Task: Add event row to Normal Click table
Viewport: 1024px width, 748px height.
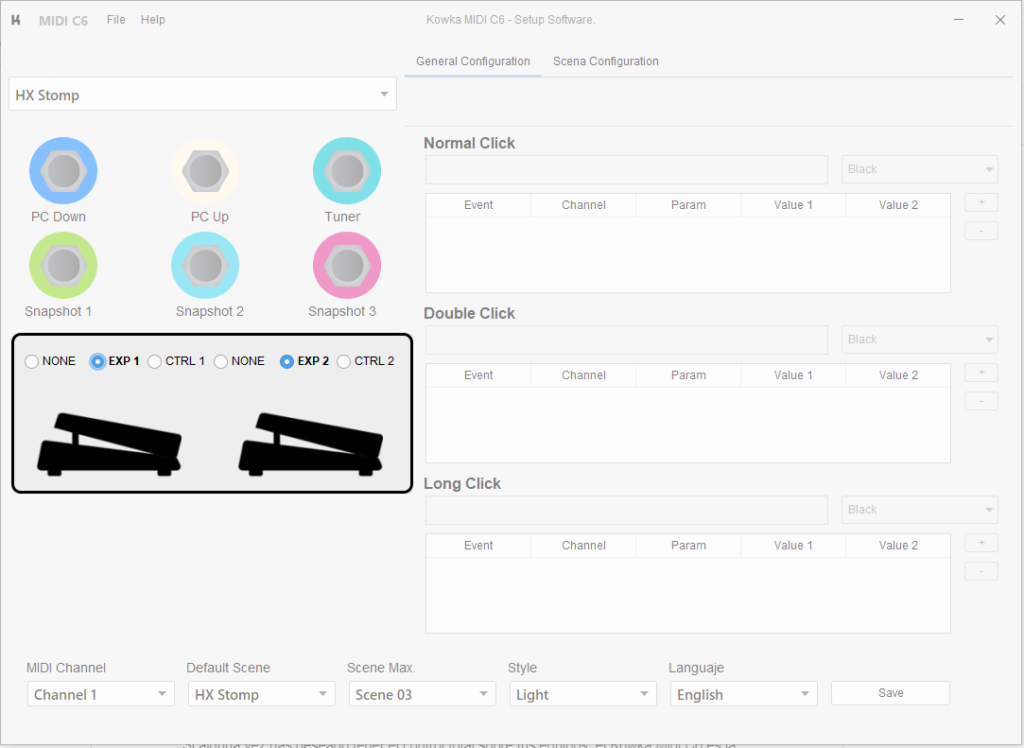Action: click(x=981, y=203)
